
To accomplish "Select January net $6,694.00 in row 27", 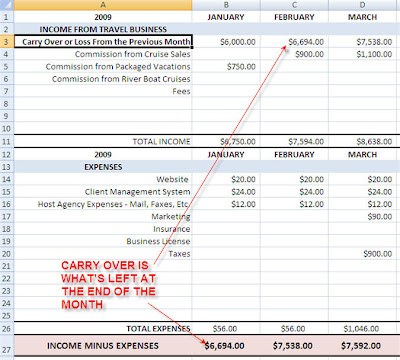I will (226, 346).
